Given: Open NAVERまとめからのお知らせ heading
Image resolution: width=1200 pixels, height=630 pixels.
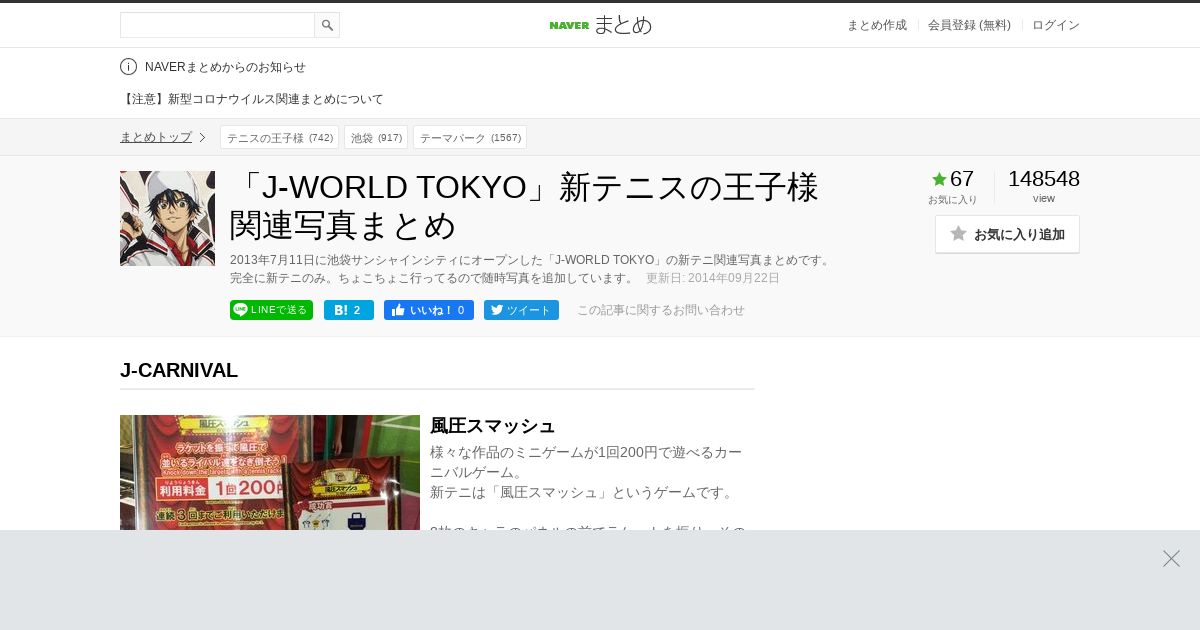Looking at the screenshot, I should (225, 67).
